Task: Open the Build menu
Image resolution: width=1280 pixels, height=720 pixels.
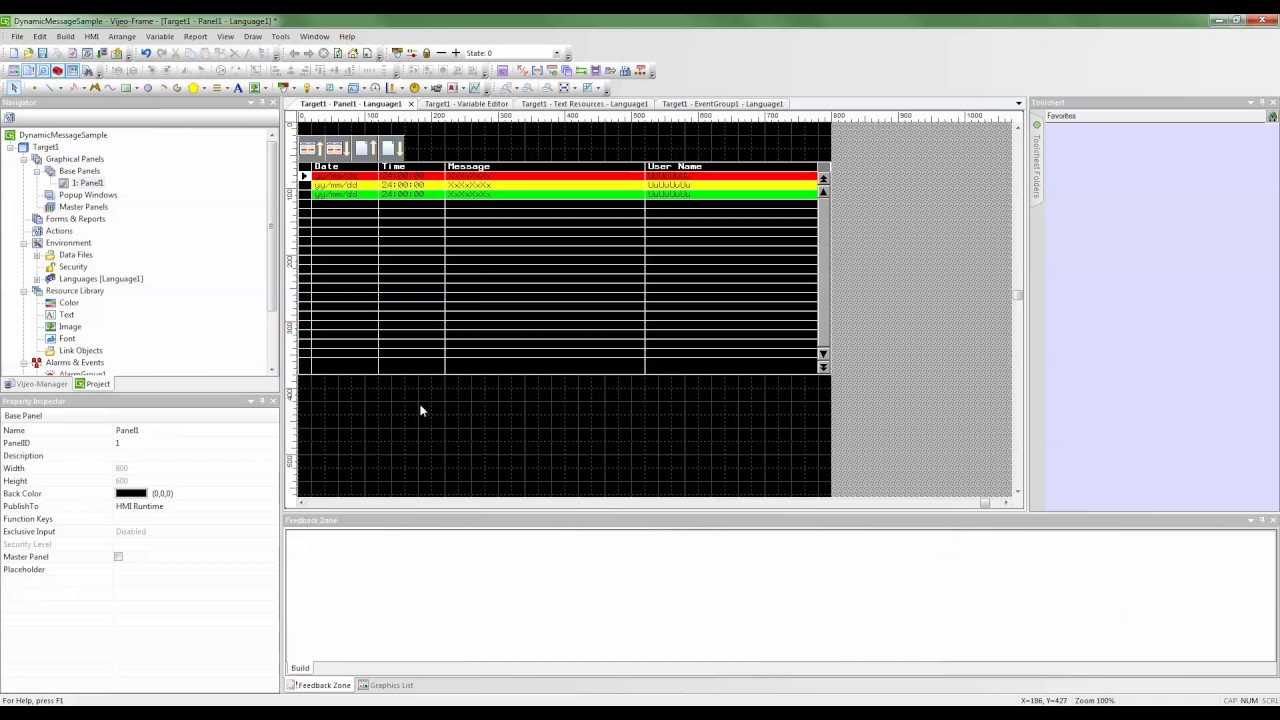Action: click(65, 36)
